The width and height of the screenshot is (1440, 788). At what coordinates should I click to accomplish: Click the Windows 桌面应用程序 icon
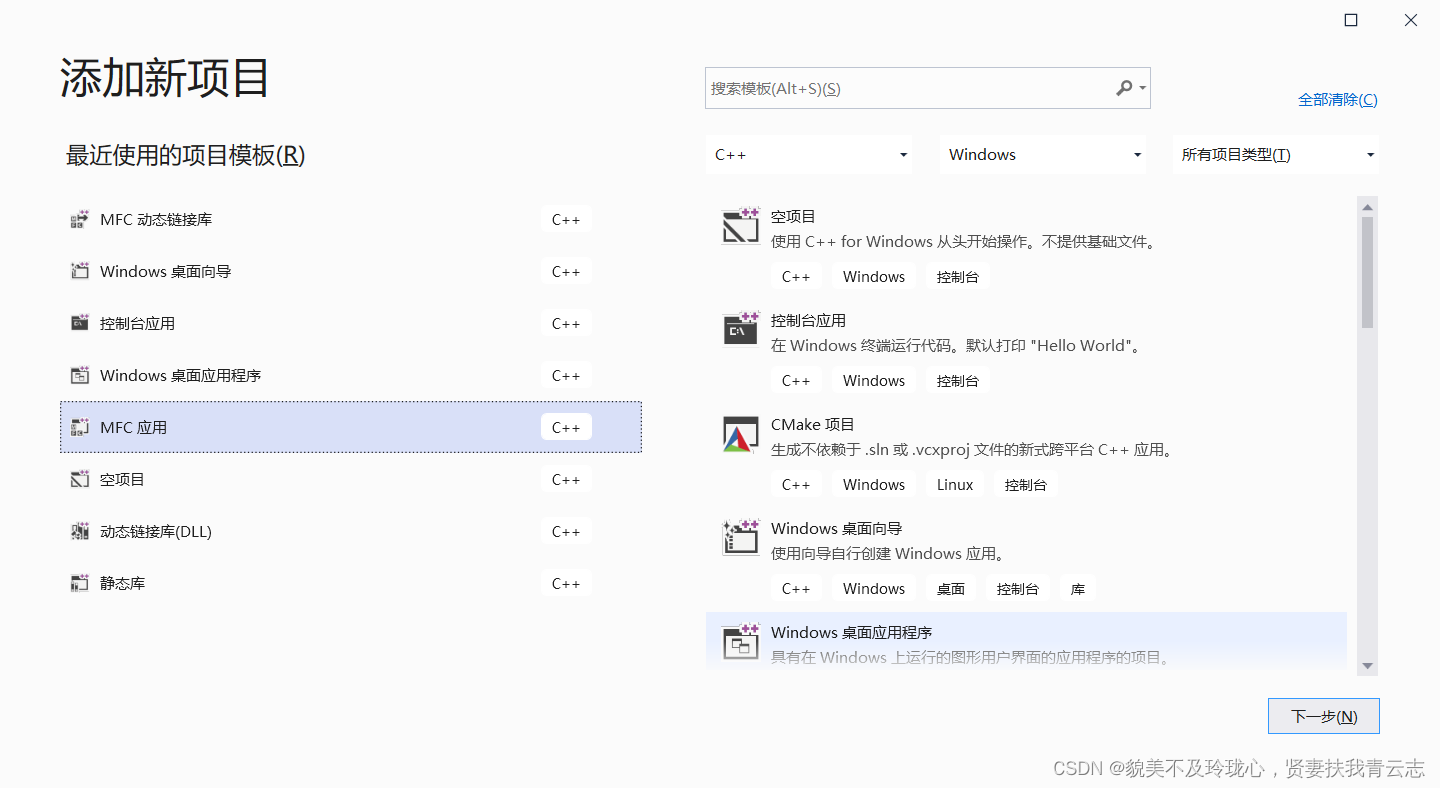coord(740,641)
